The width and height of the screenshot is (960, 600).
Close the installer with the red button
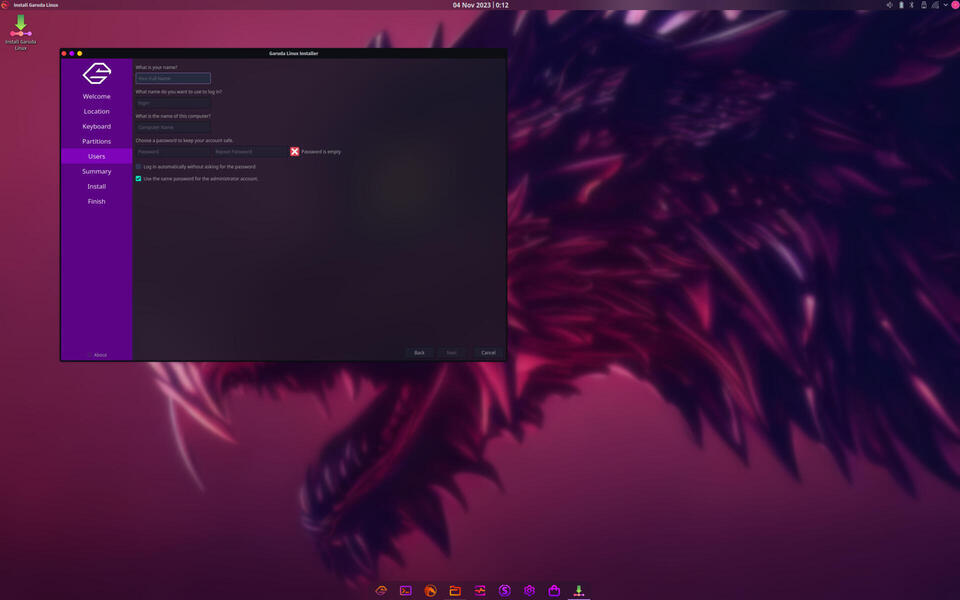click(x=64, y=54)
